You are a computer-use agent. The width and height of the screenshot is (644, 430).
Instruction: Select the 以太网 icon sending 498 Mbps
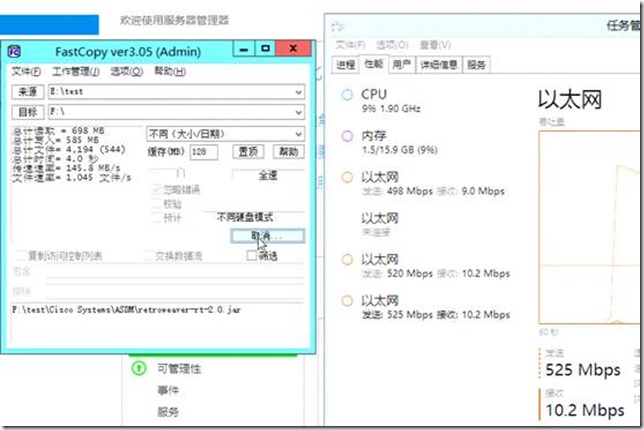tap(347, 177)
